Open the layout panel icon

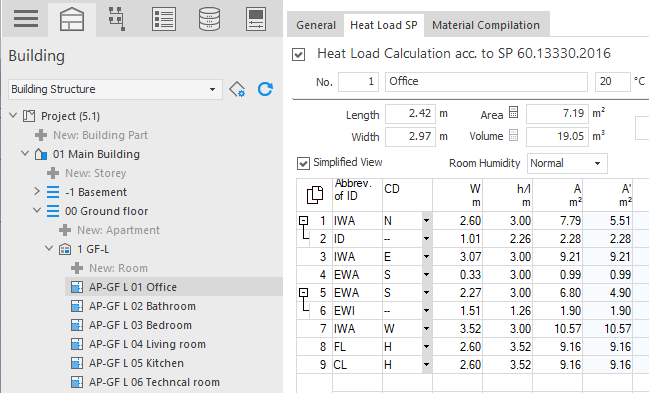pos(256,19)
